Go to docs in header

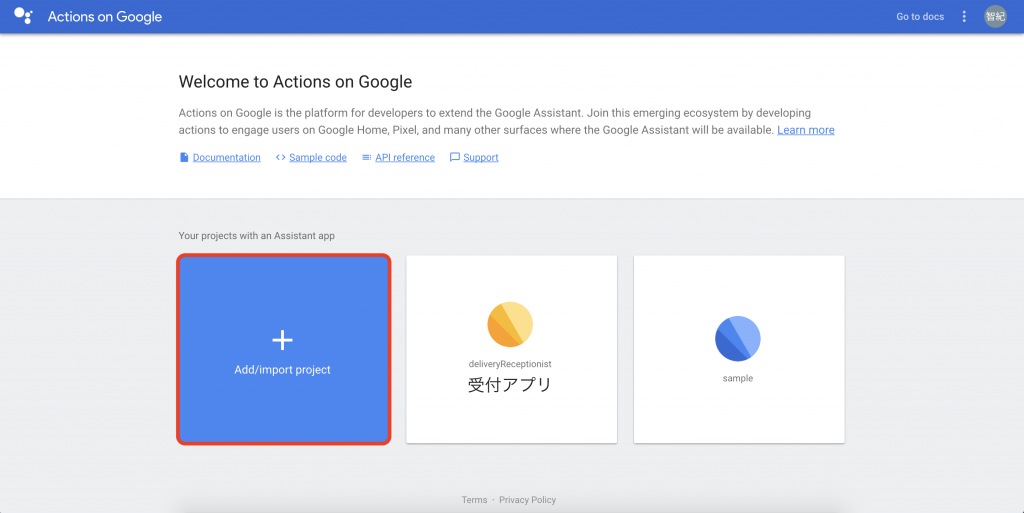[920, 16]
